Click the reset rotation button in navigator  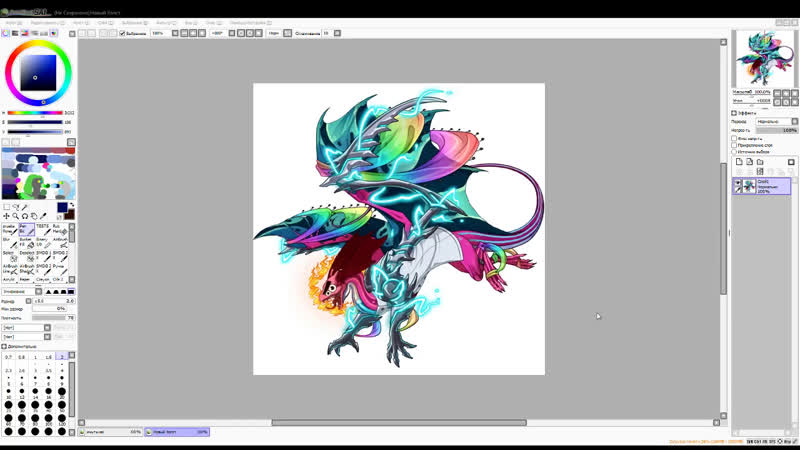coord(794,102)
